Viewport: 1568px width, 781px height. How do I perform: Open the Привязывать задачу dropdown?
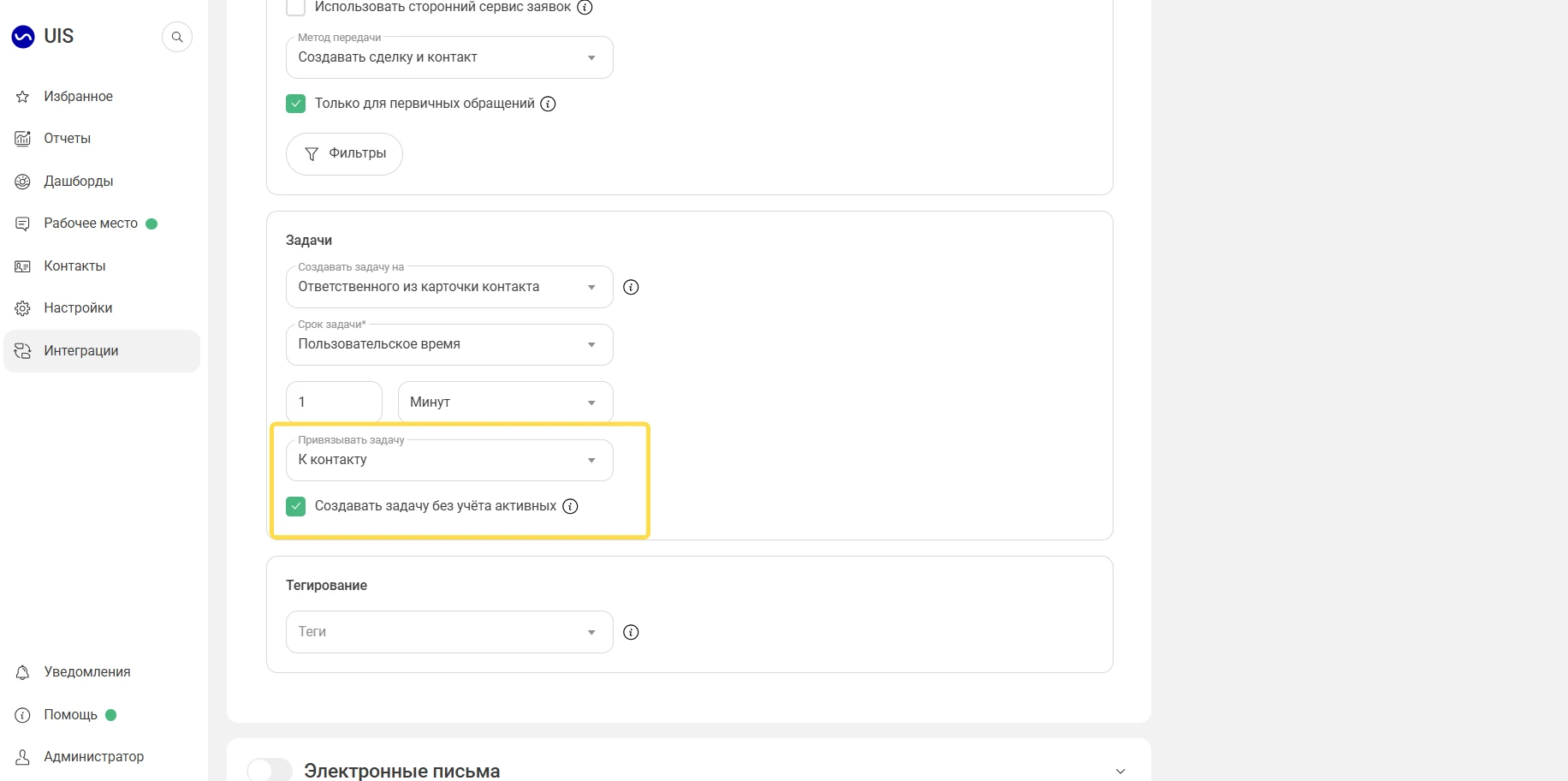pos(449,460)
